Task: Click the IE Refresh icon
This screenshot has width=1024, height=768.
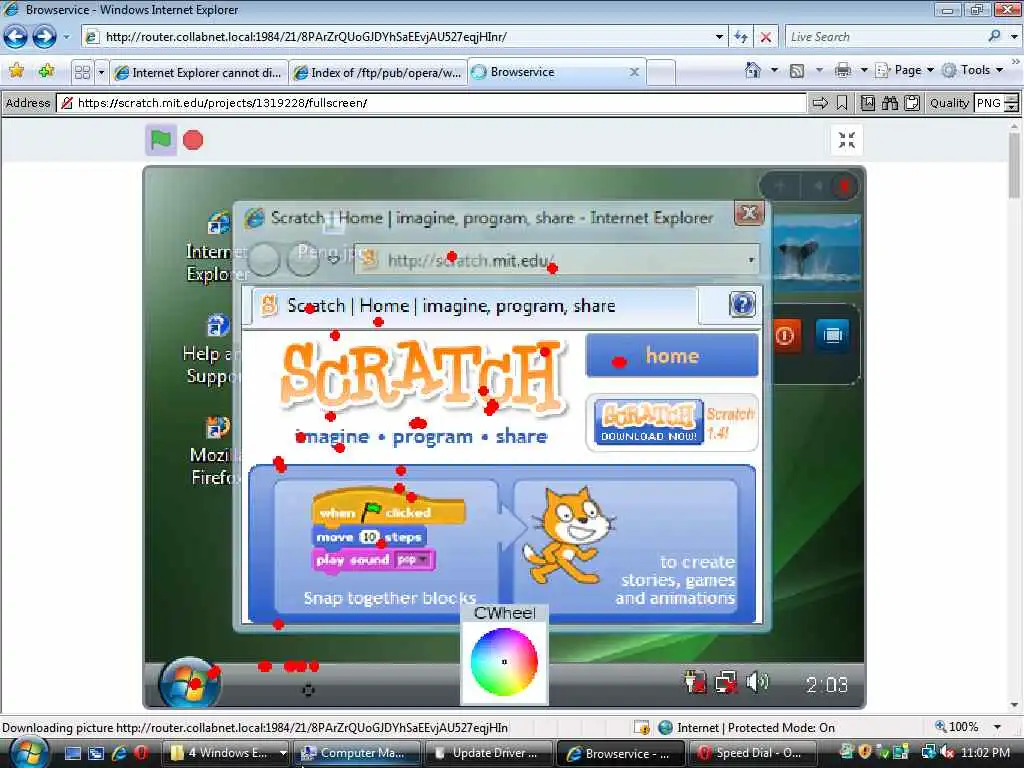Action: [741, 37]
